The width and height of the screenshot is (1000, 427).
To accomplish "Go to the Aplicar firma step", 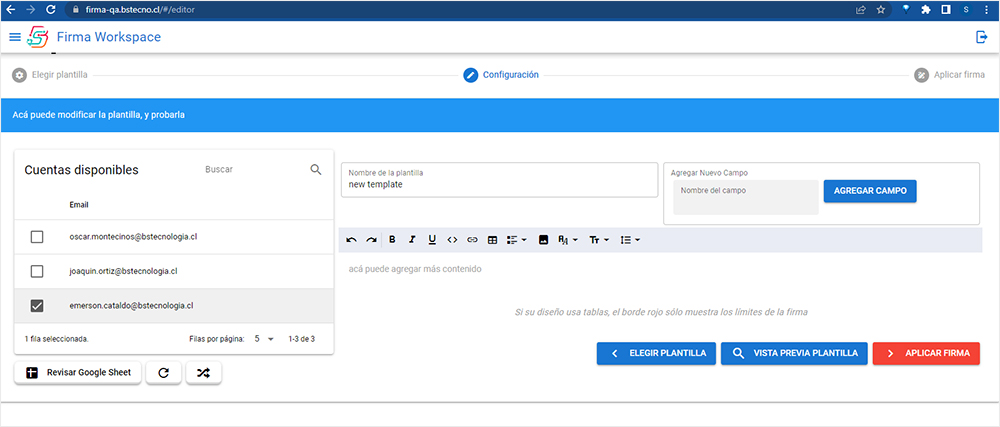I will click(949, 75).
